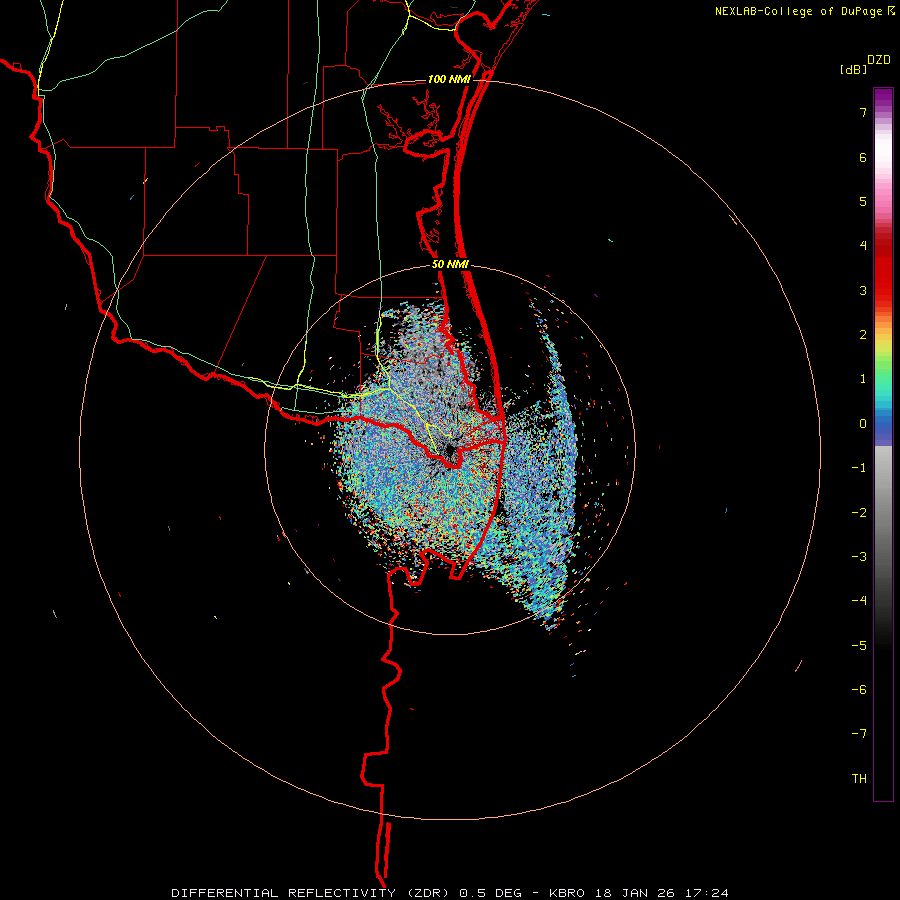Click the 50 NMI range ring label
This screenshot has height=900, width=900.
click(451, 265)
